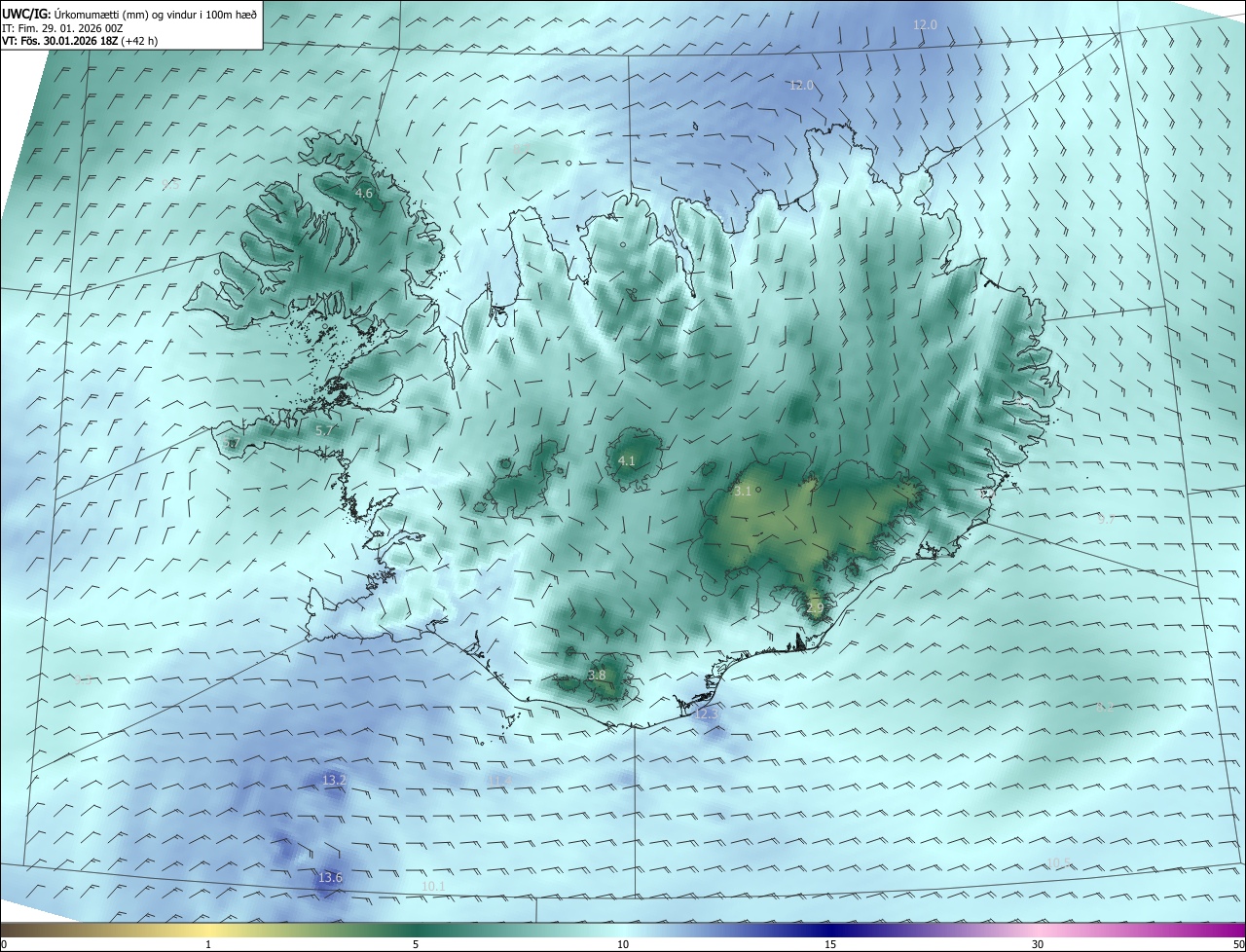
Task: Click the initial time 'IT: Fim. 29. 01. 2026 00Z'
Action: coord(62,27)
